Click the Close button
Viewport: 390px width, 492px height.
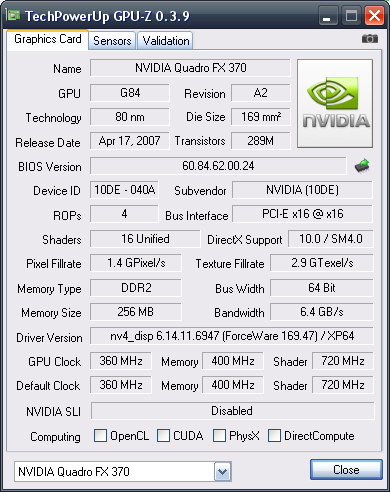[346, 470]
